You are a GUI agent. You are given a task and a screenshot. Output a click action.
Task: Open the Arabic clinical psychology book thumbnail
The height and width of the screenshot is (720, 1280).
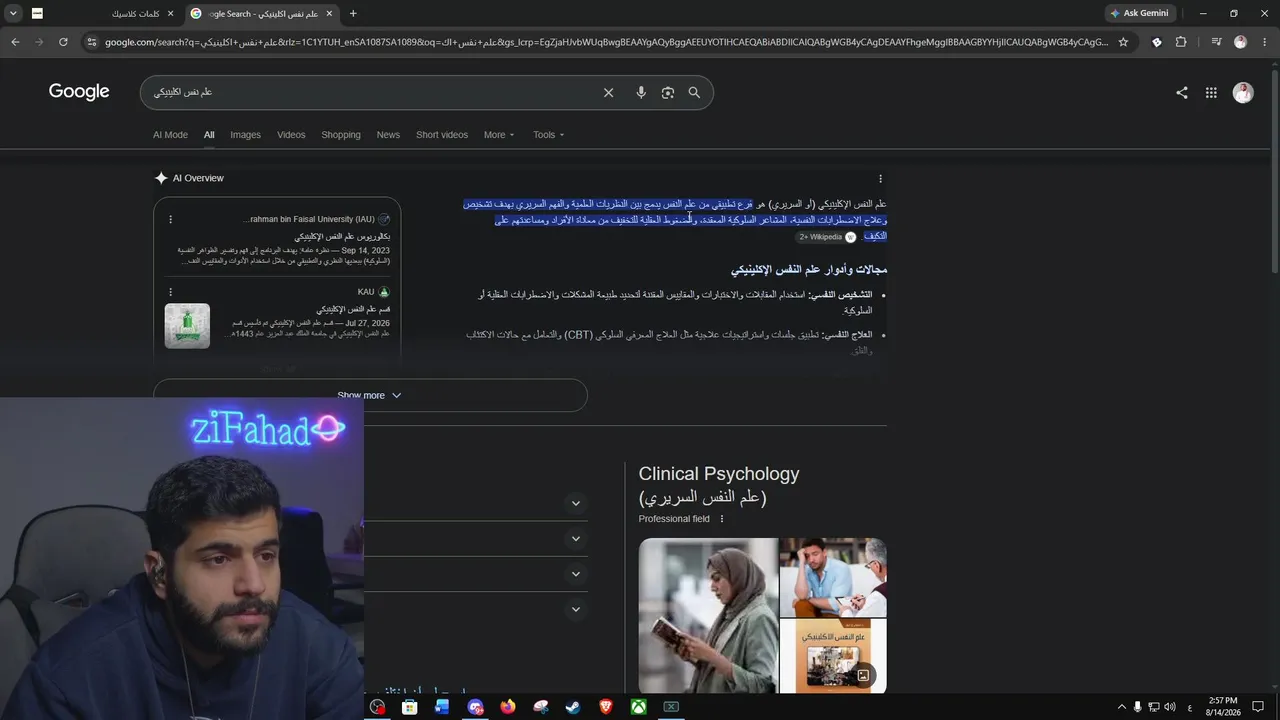click(833, 656)
